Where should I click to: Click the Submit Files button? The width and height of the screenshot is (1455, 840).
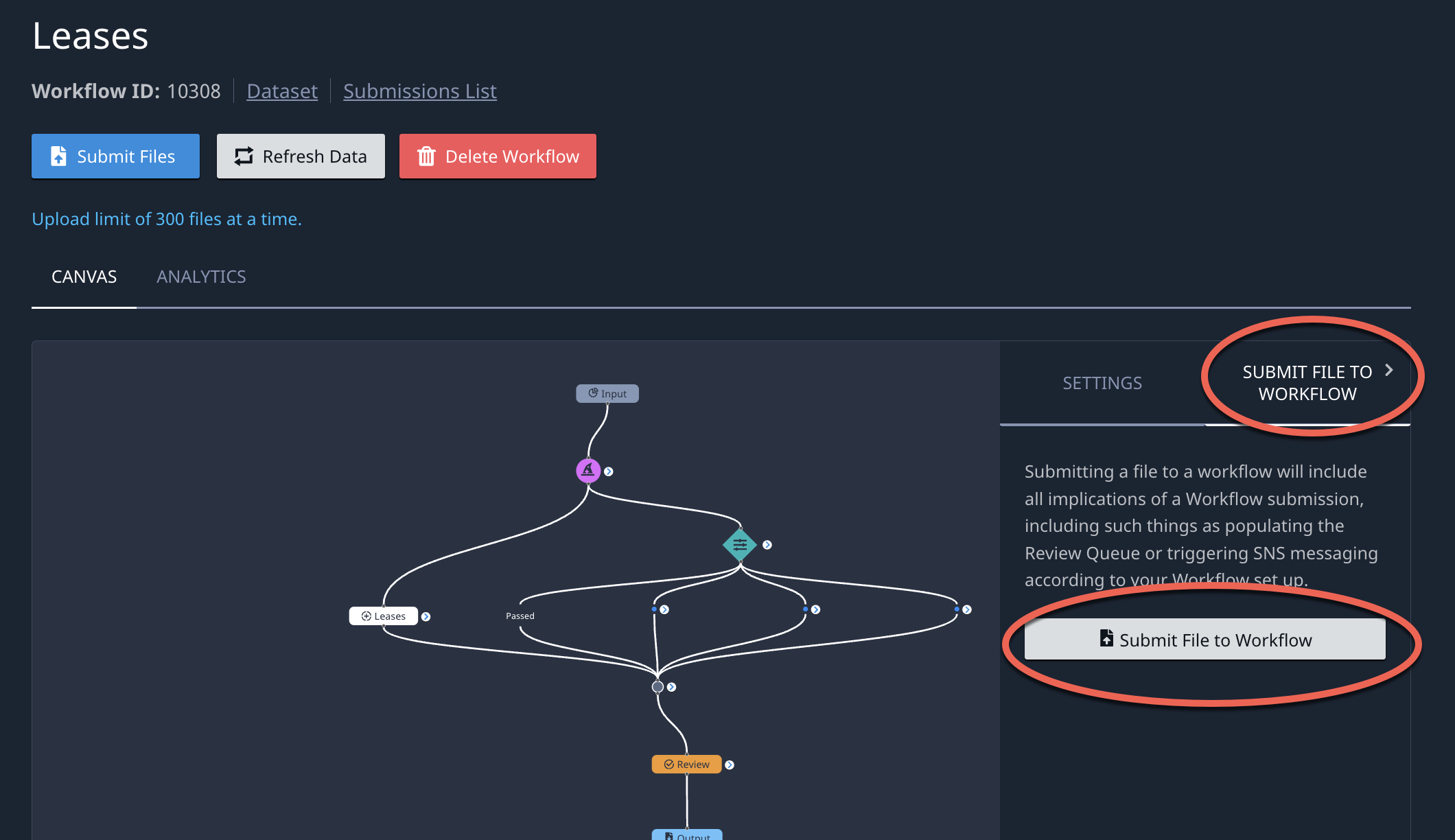(x=115, y=156)
